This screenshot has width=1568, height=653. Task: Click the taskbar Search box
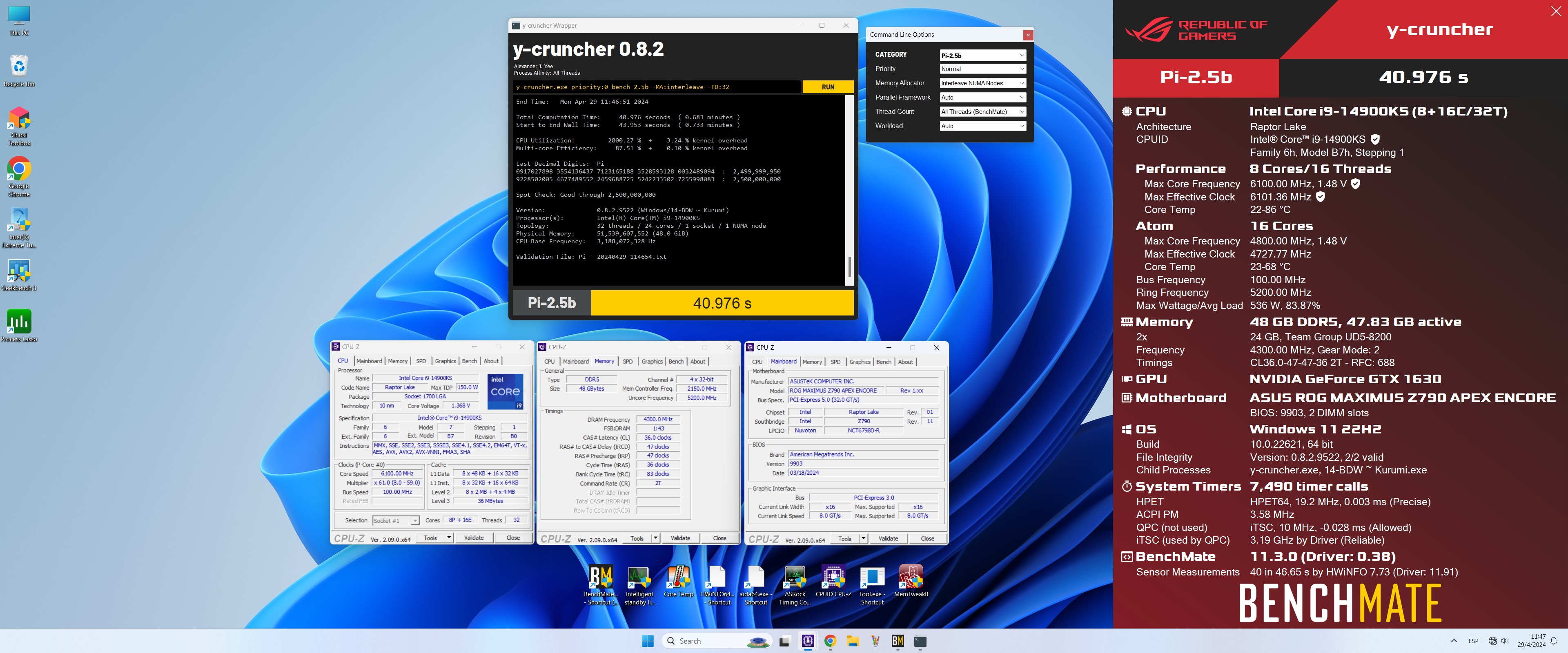717,641
